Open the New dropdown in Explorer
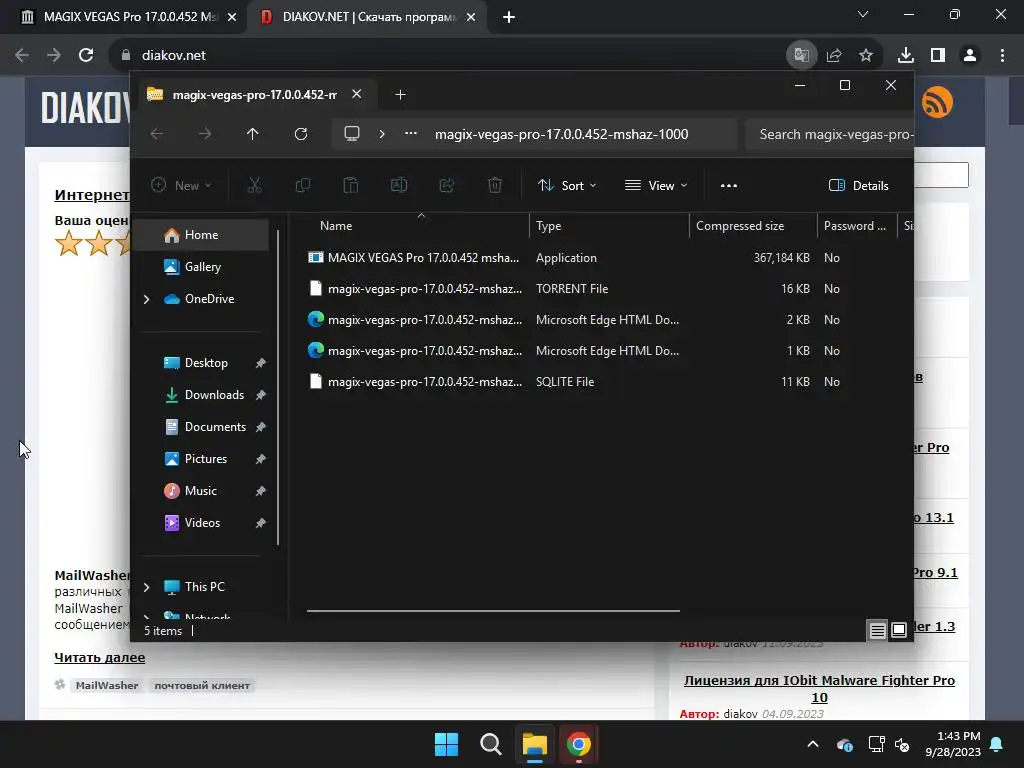 [181, 185]
